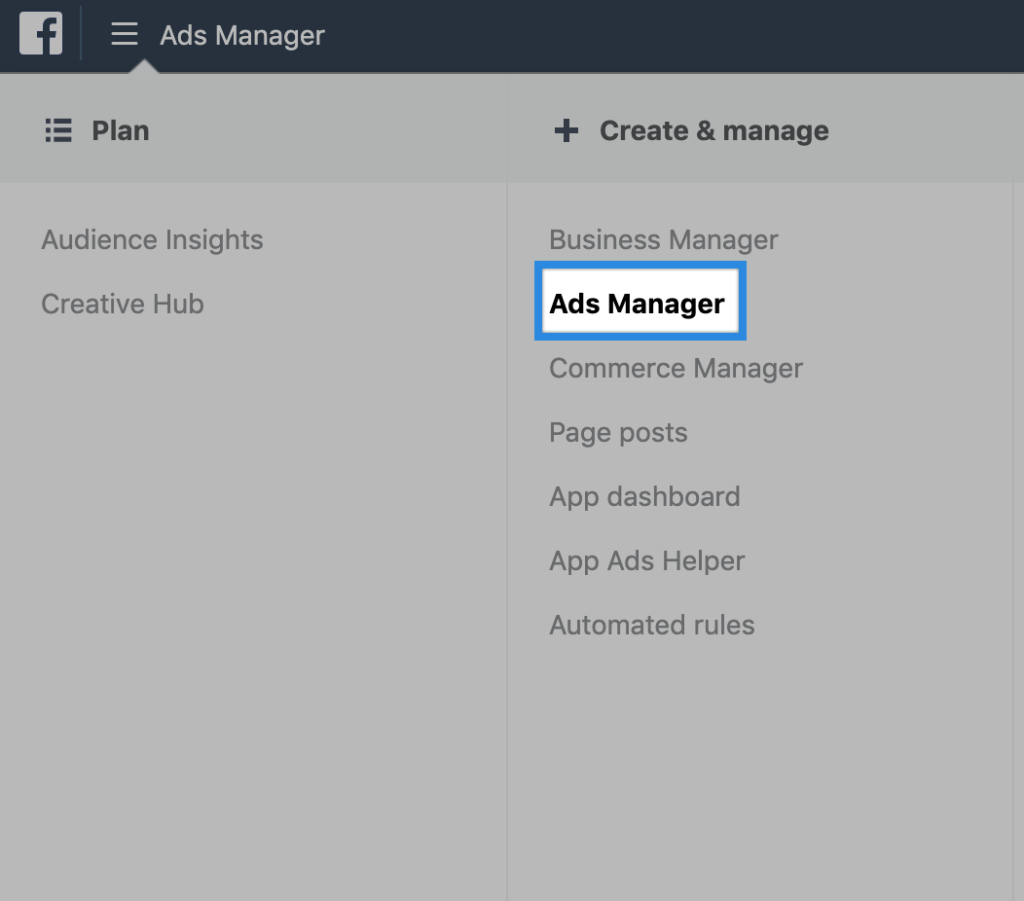
Task: Click the Facebook logo icon
Action: click(x=40, y=35)
